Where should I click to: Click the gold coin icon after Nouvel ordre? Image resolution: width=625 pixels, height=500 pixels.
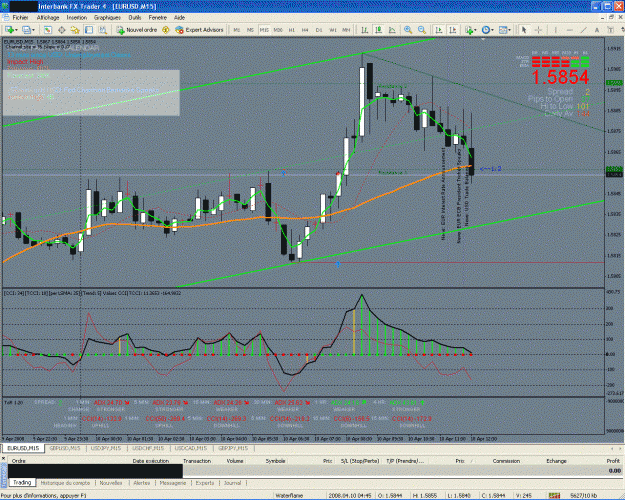coord(165,30)
